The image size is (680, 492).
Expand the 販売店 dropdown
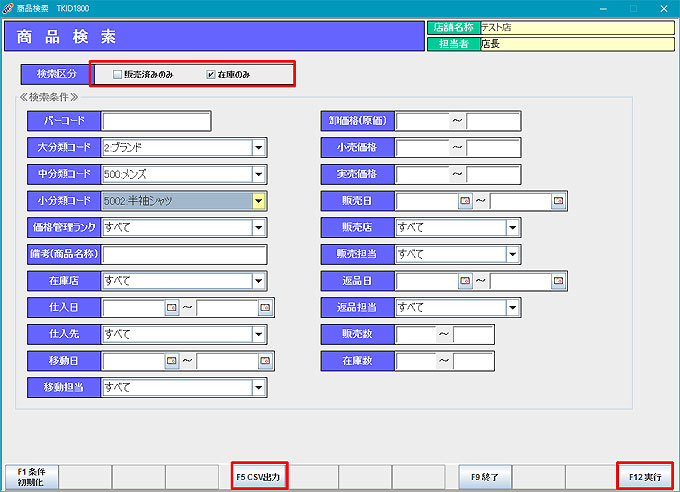(513, 227)
